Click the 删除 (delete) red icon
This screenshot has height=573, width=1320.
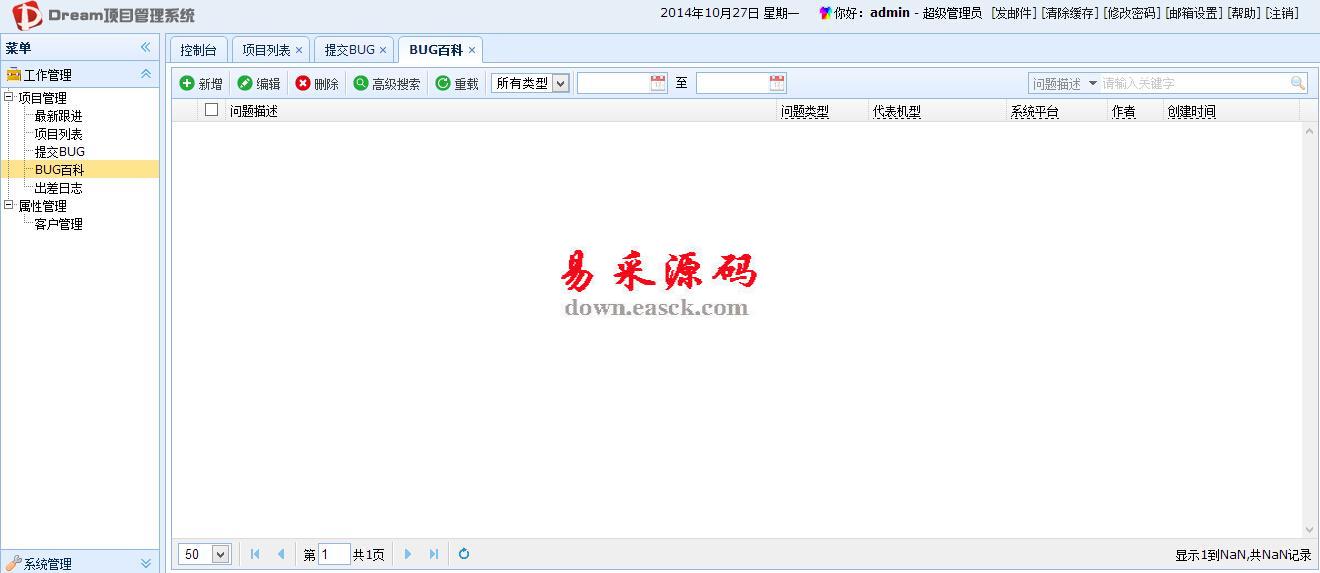pyautogui.click(x=303, y=83)
